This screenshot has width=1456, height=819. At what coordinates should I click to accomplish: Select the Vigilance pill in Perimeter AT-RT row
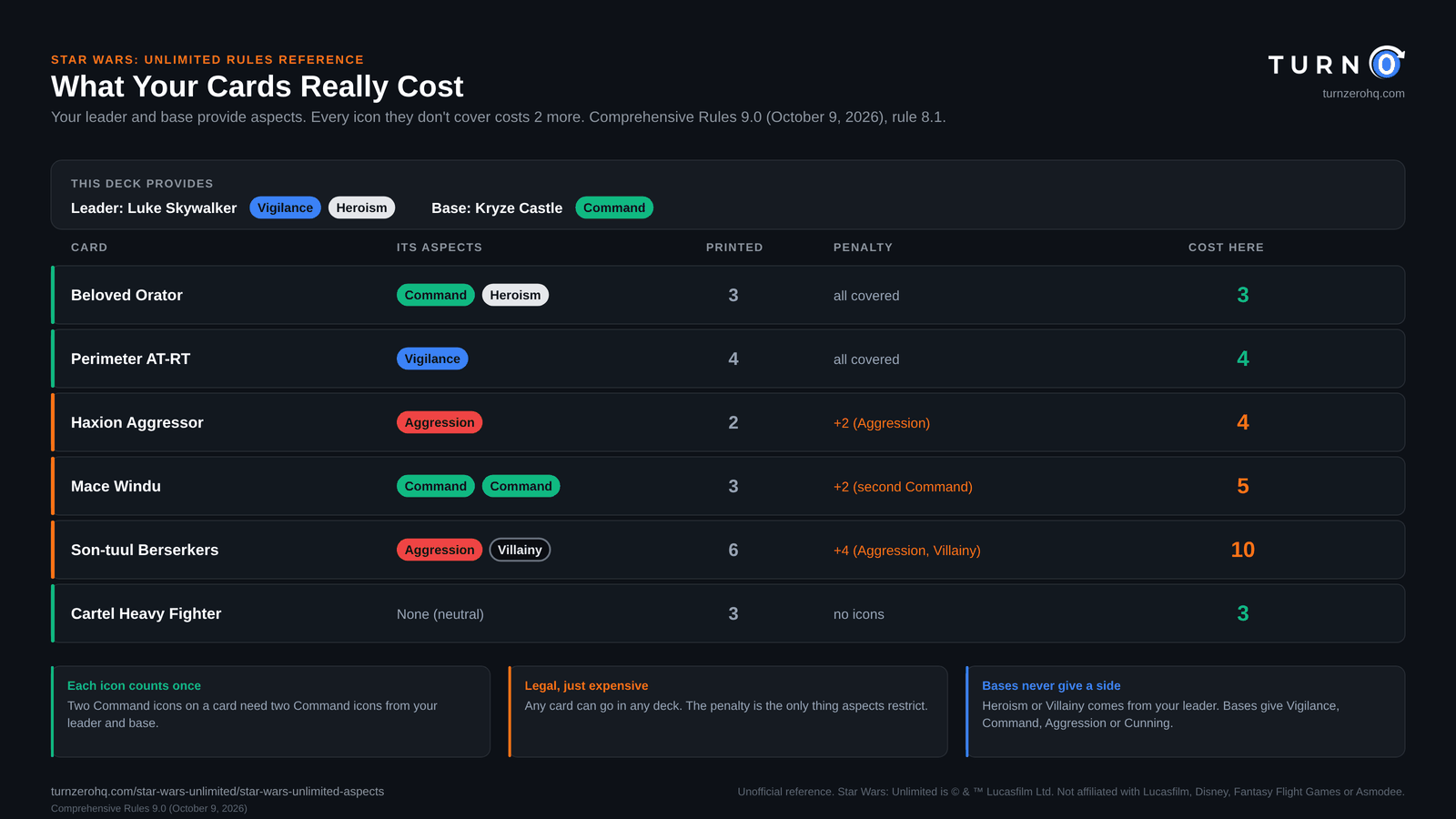432,359
